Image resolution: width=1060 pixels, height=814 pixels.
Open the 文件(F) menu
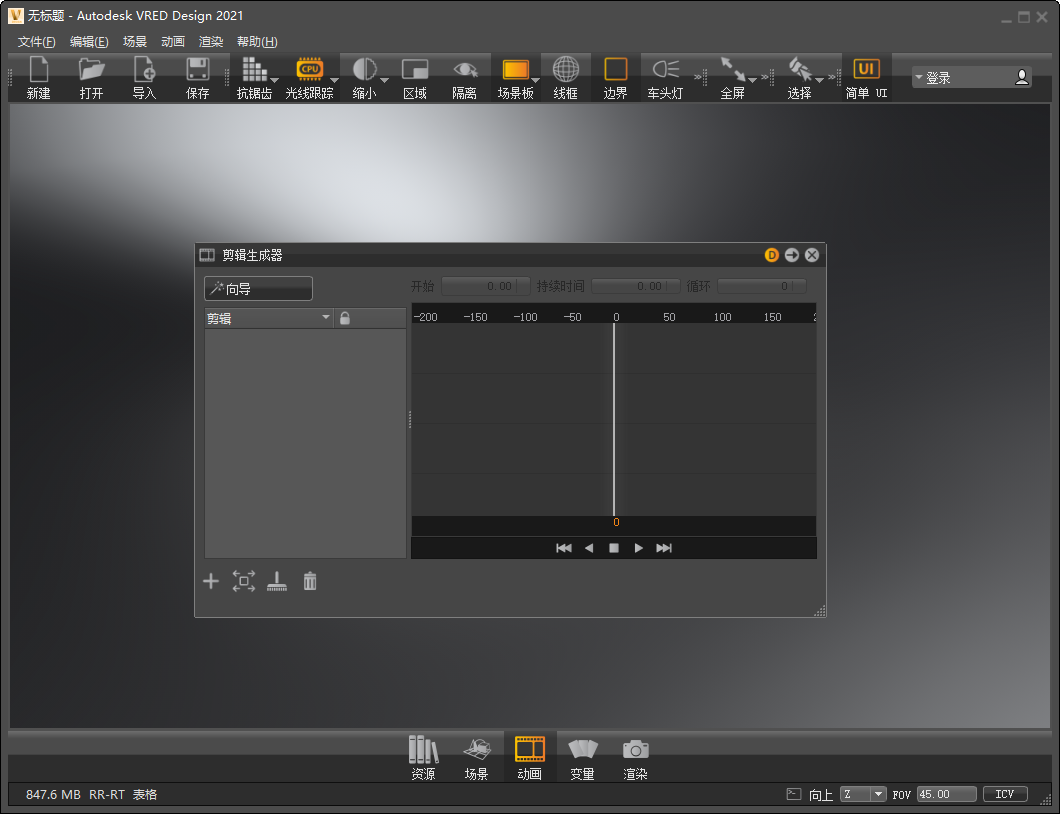click(37, 42)
